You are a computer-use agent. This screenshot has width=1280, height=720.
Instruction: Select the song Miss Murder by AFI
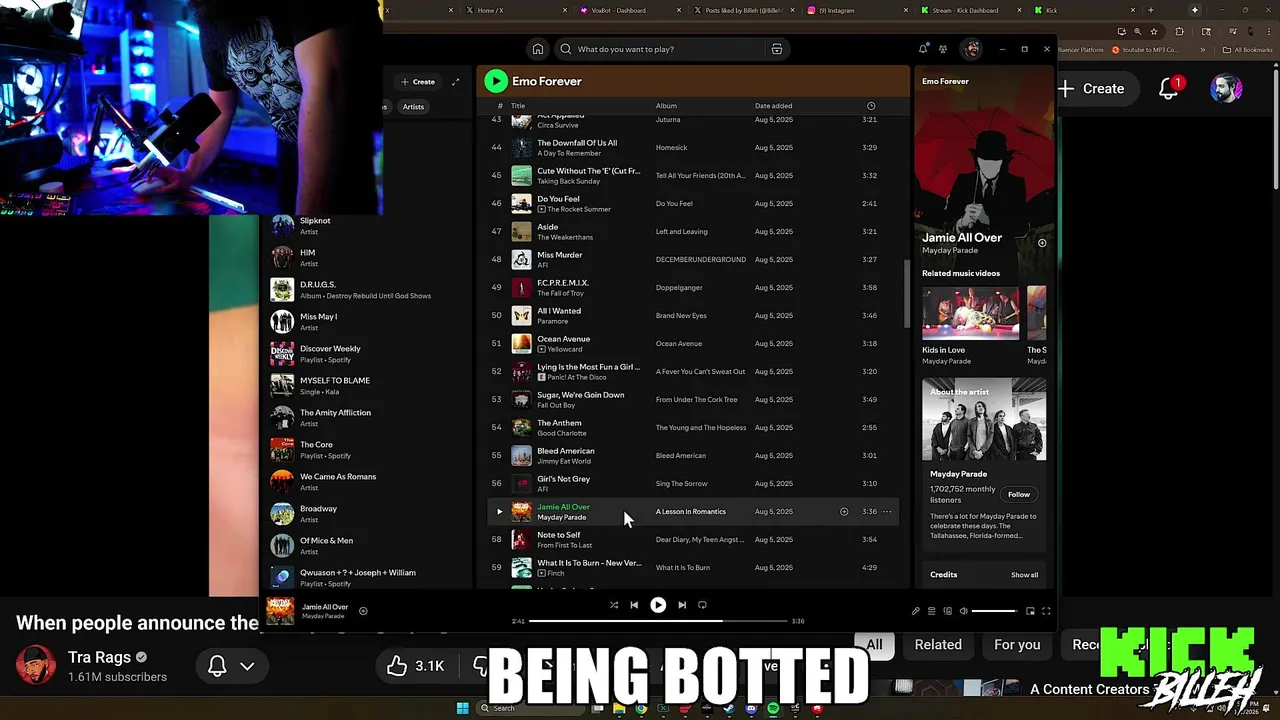pos(692,259)
